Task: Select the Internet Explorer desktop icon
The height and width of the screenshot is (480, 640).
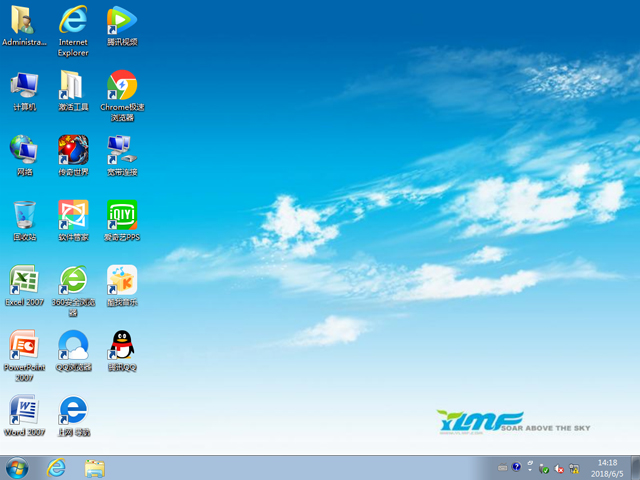Action: [x=73, y=21]
